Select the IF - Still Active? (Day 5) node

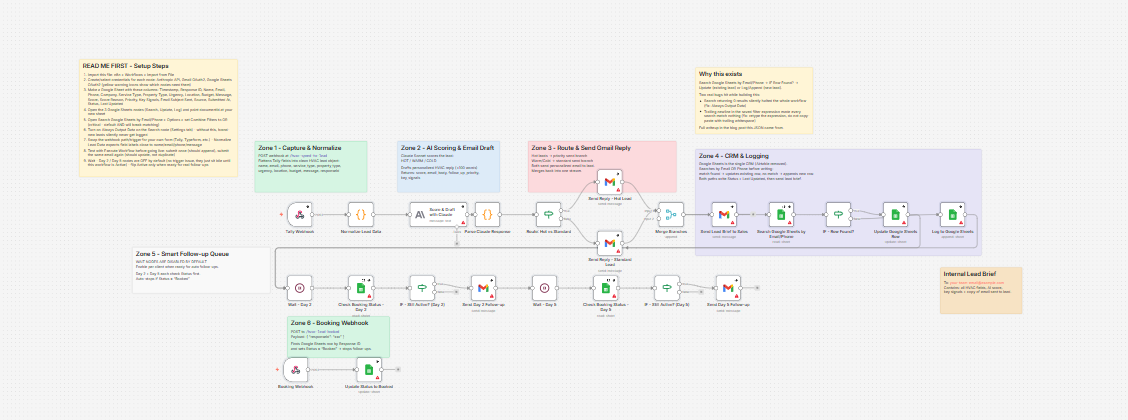click(667, 288)
